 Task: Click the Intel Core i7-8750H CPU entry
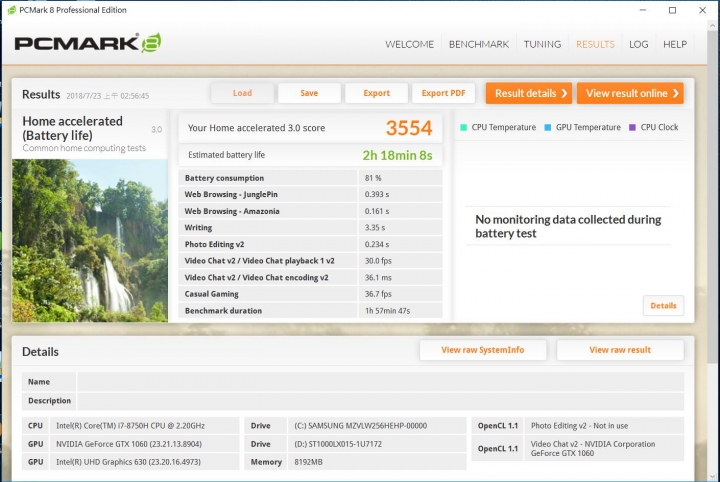point(130,426)
